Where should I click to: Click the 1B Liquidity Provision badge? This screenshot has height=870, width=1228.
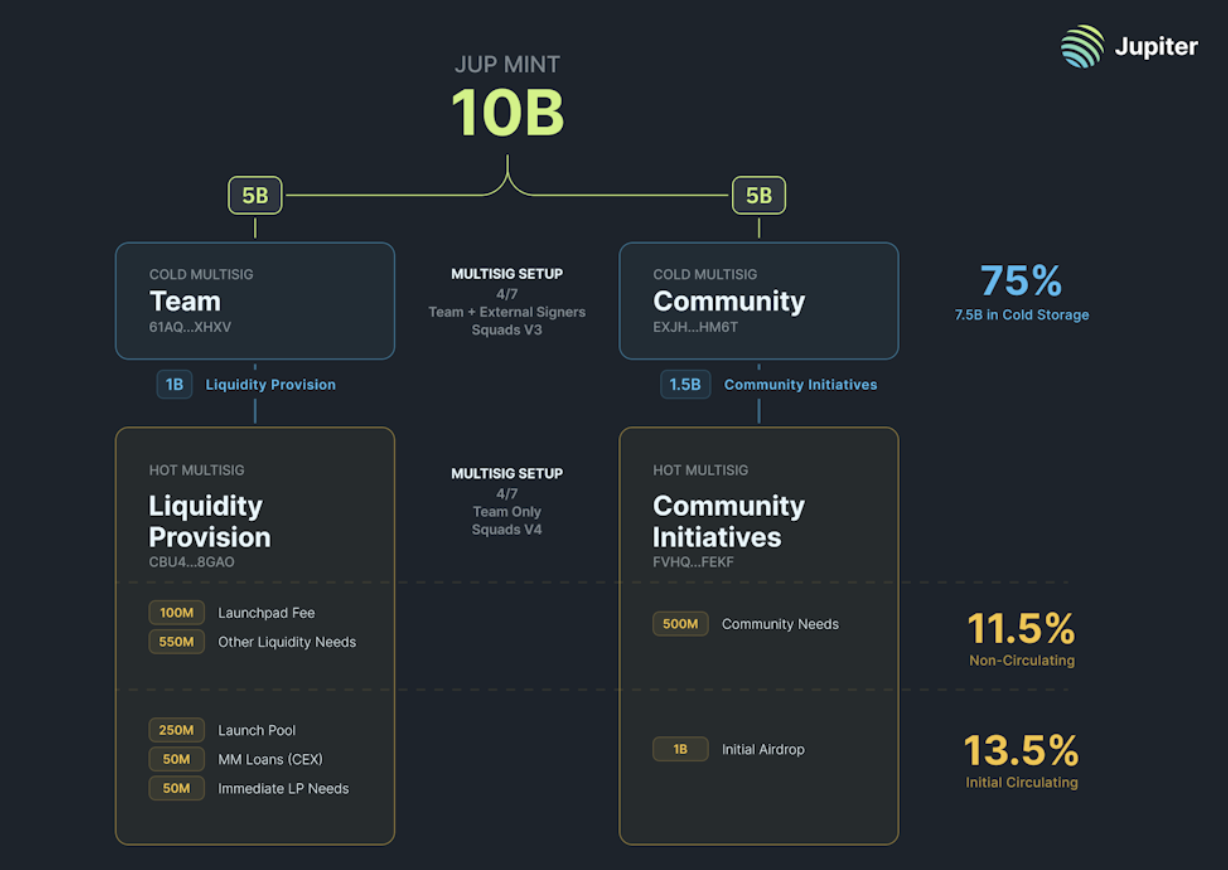[x=174, y=384]
